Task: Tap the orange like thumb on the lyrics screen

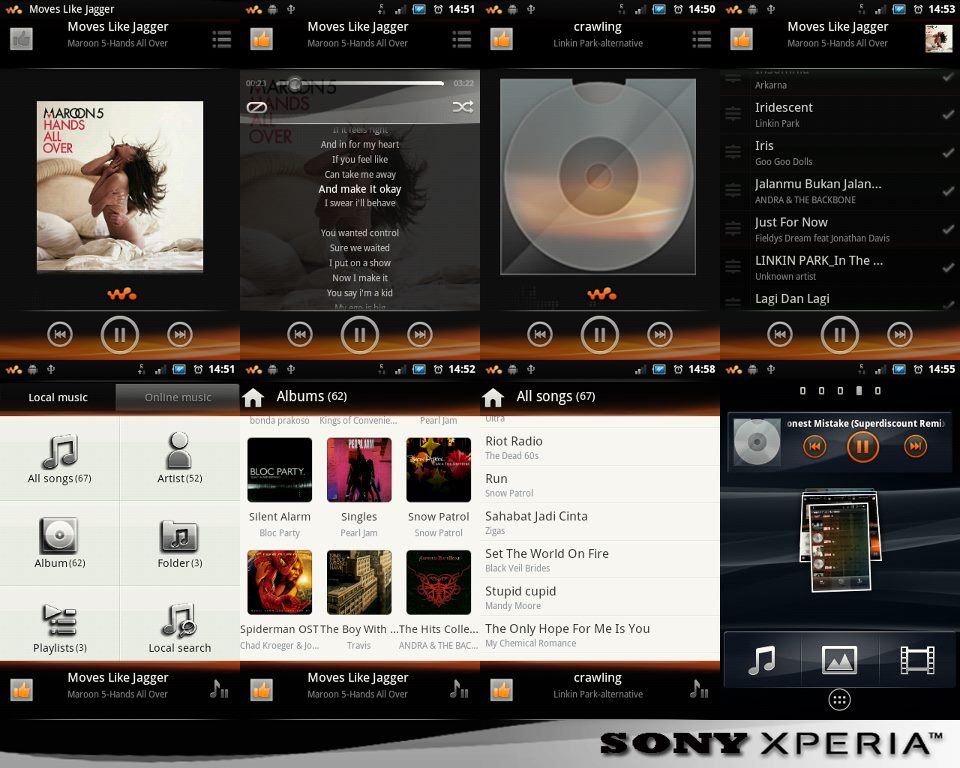Action: [x=261, y=39]
